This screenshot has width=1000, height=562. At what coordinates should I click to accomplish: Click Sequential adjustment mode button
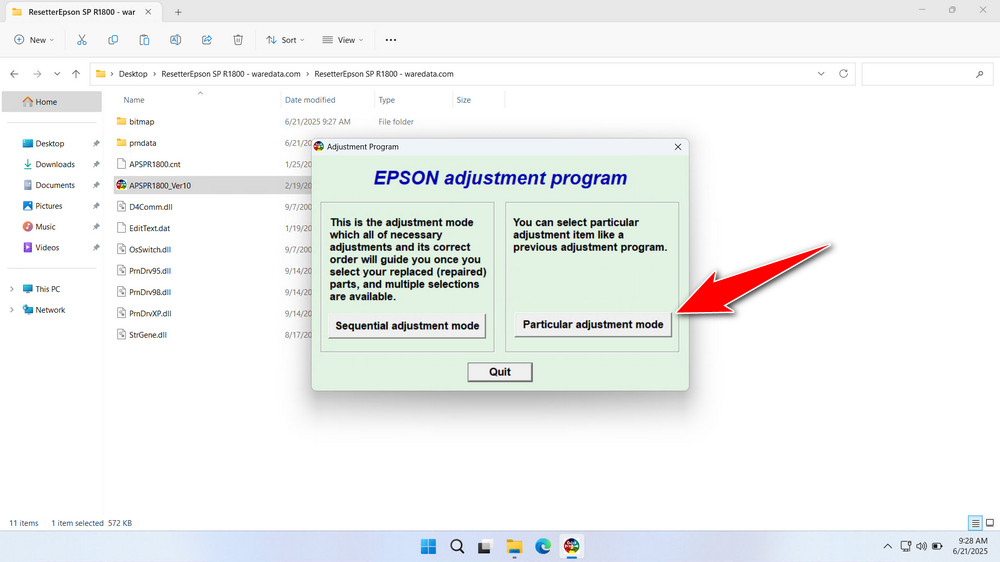407,326
